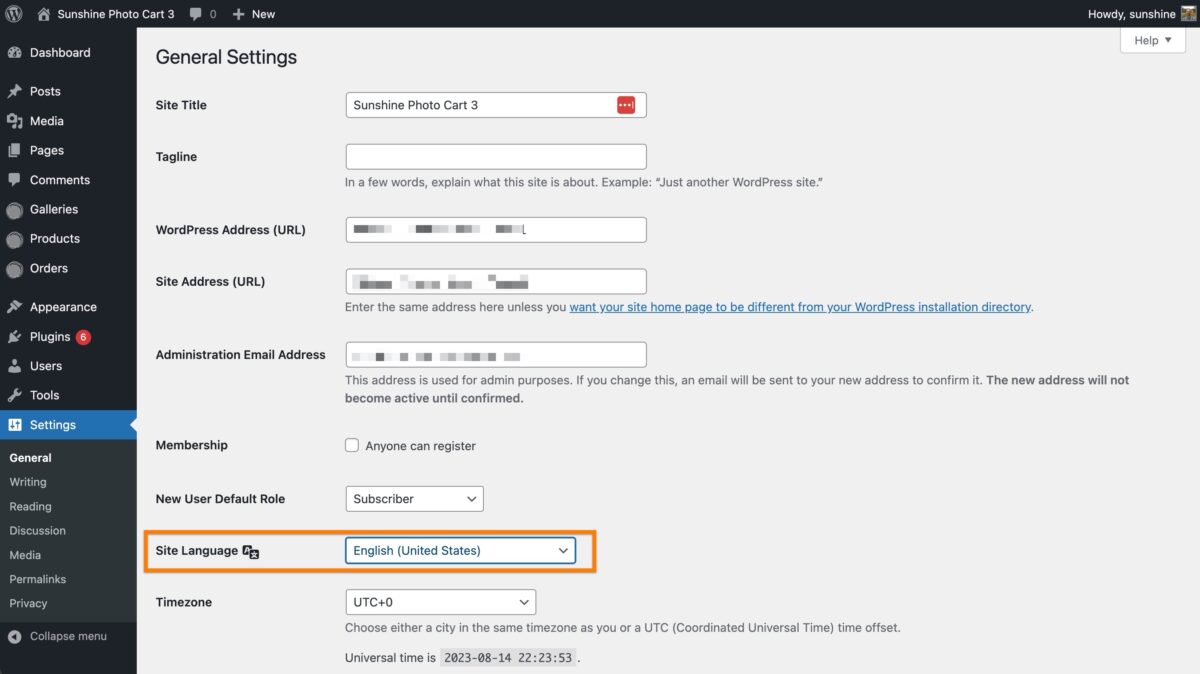
Task: Open the Privacy settings submenu
Action: [28, 603]
